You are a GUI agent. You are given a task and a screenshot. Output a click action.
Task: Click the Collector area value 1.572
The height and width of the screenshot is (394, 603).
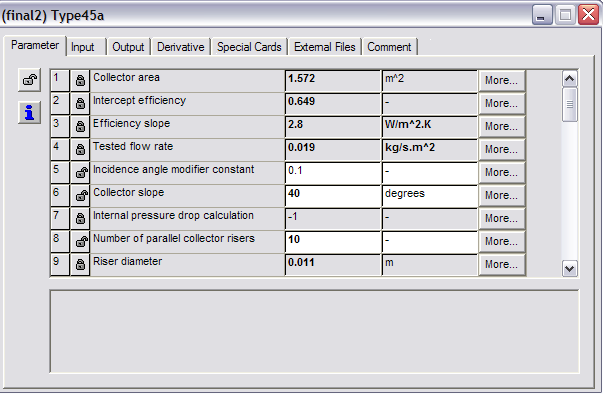[333, 81]
